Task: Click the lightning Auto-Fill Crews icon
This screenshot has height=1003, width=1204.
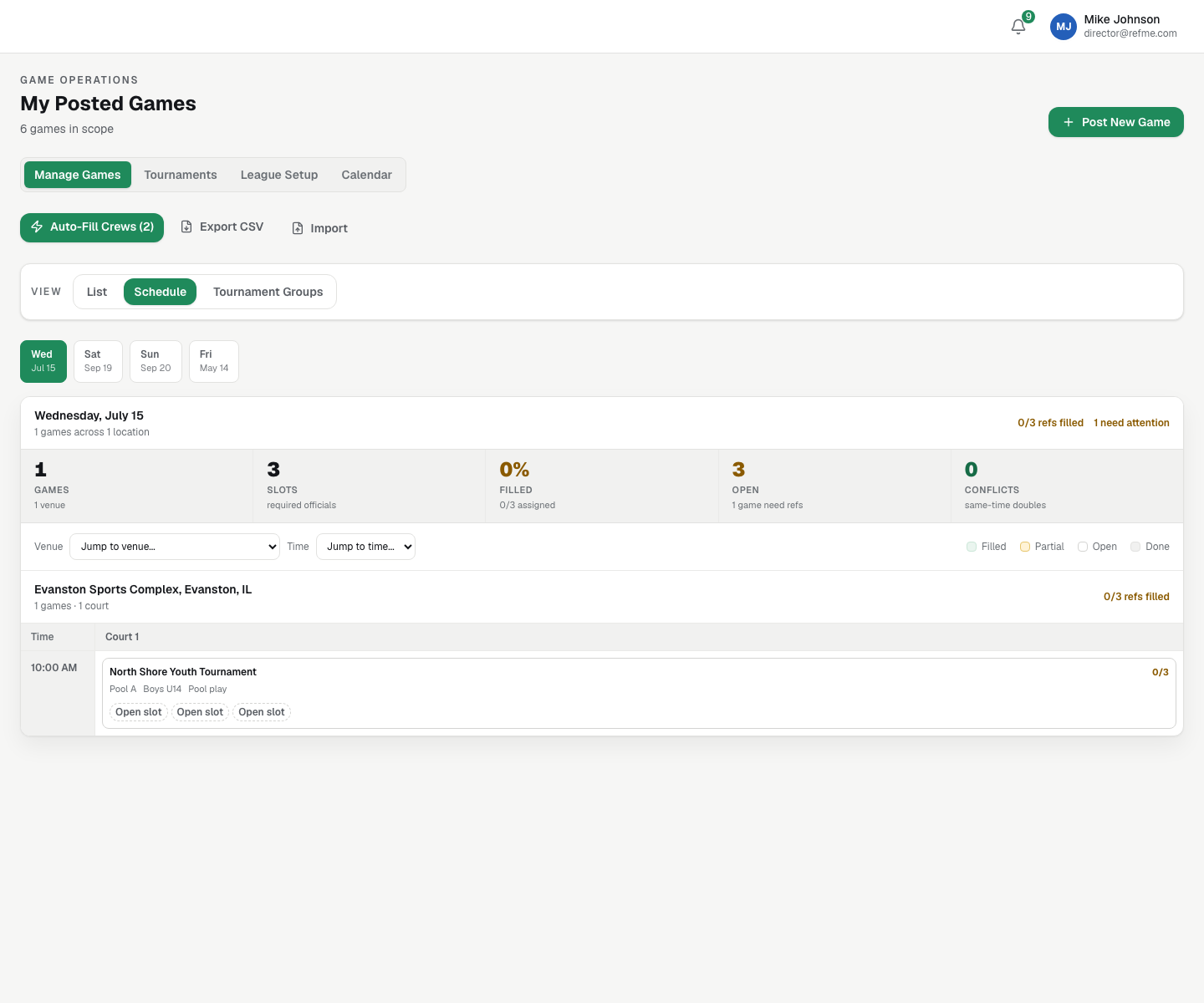Action: click(37, 227)
